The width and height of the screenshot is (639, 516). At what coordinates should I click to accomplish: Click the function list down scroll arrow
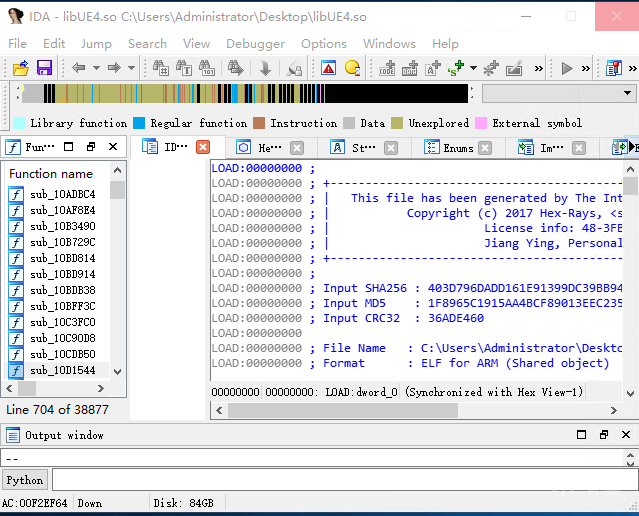pos(117,371)
